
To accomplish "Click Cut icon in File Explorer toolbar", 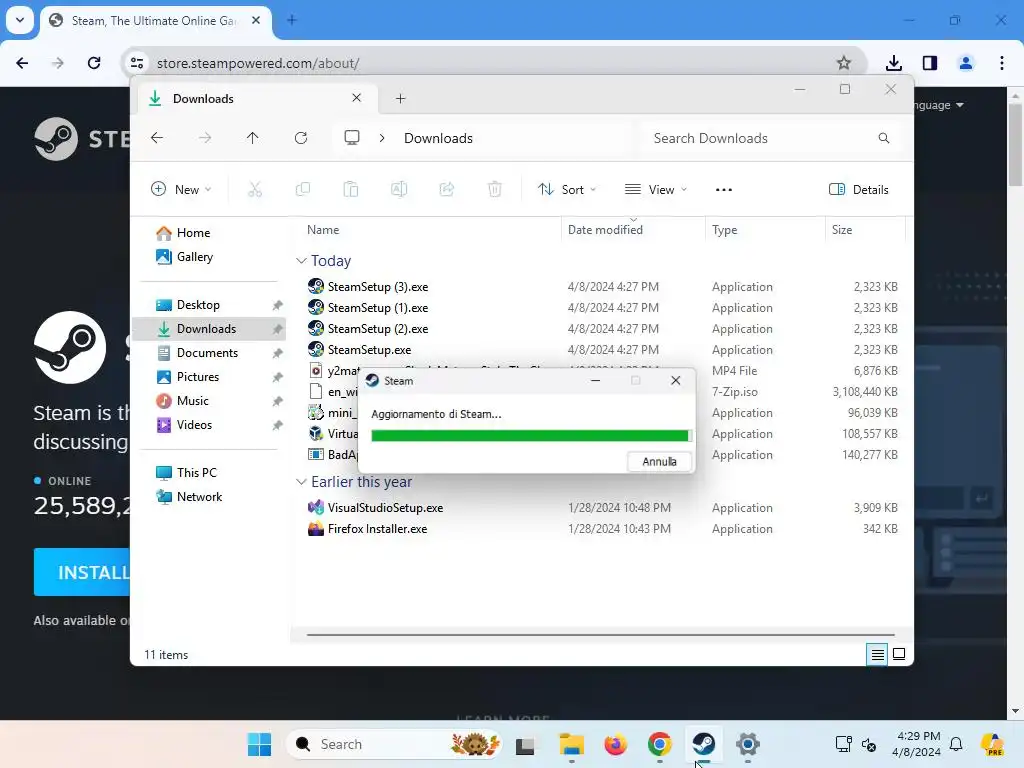I will point(255,189).
